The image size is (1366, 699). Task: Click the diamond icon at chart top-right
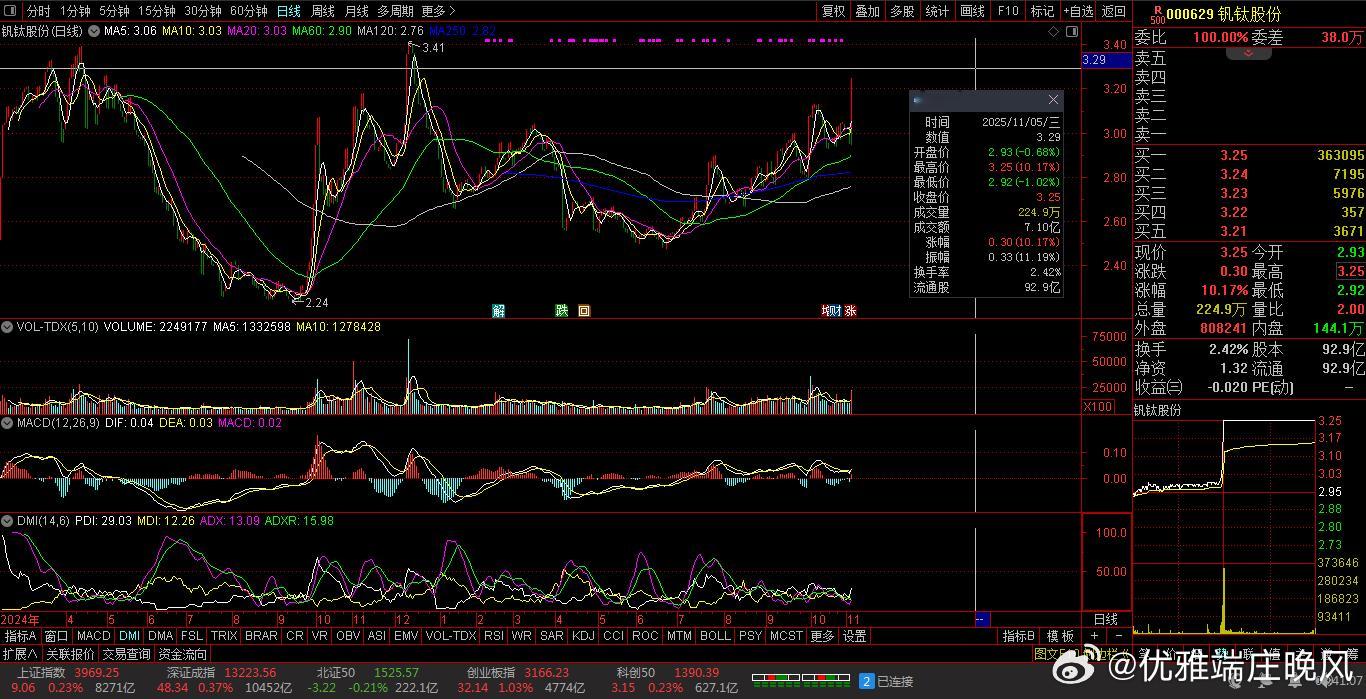coord(1054,31)
